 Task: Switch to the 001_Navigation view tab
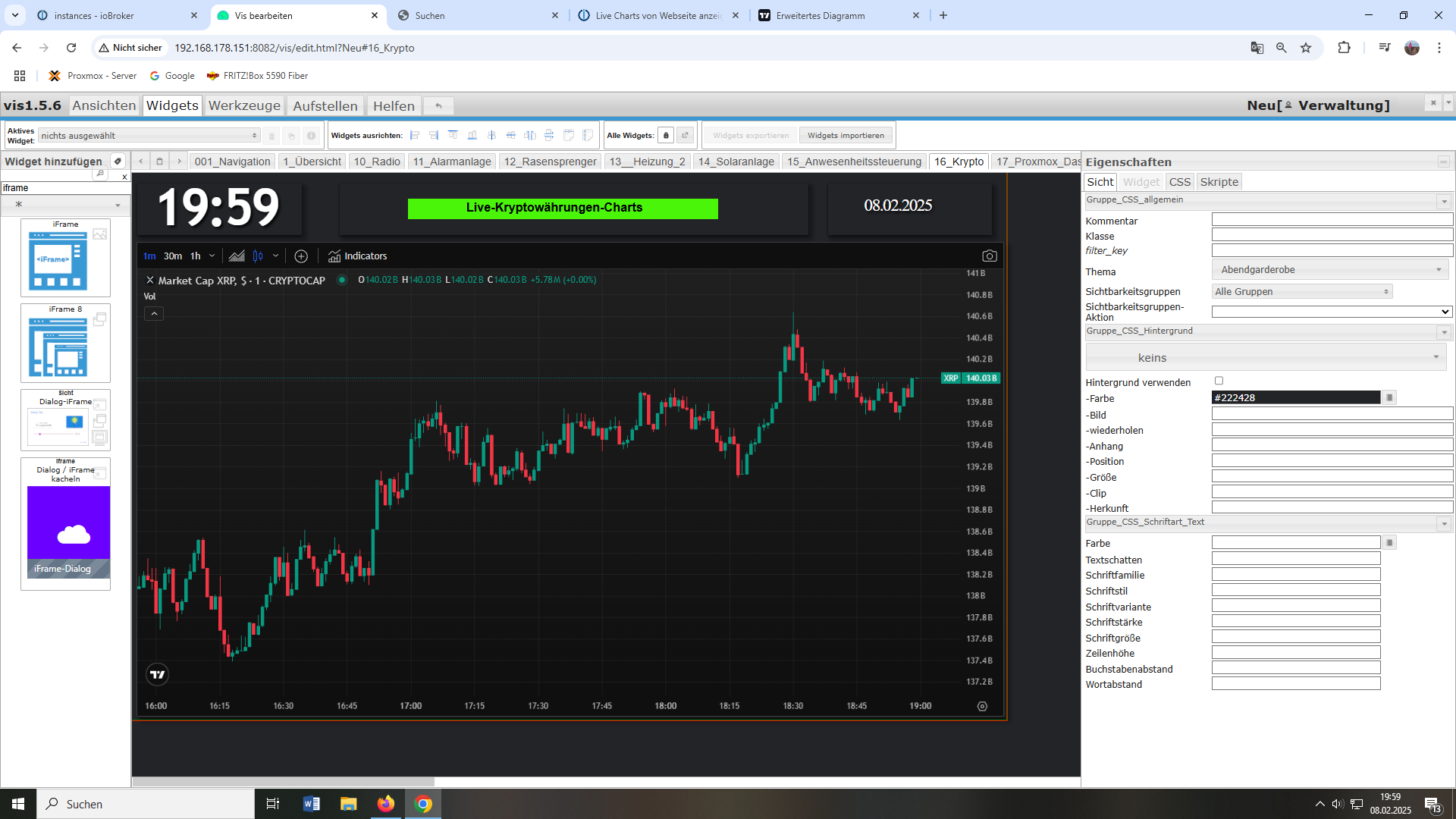pyautogui.click(x=232, y=162)
